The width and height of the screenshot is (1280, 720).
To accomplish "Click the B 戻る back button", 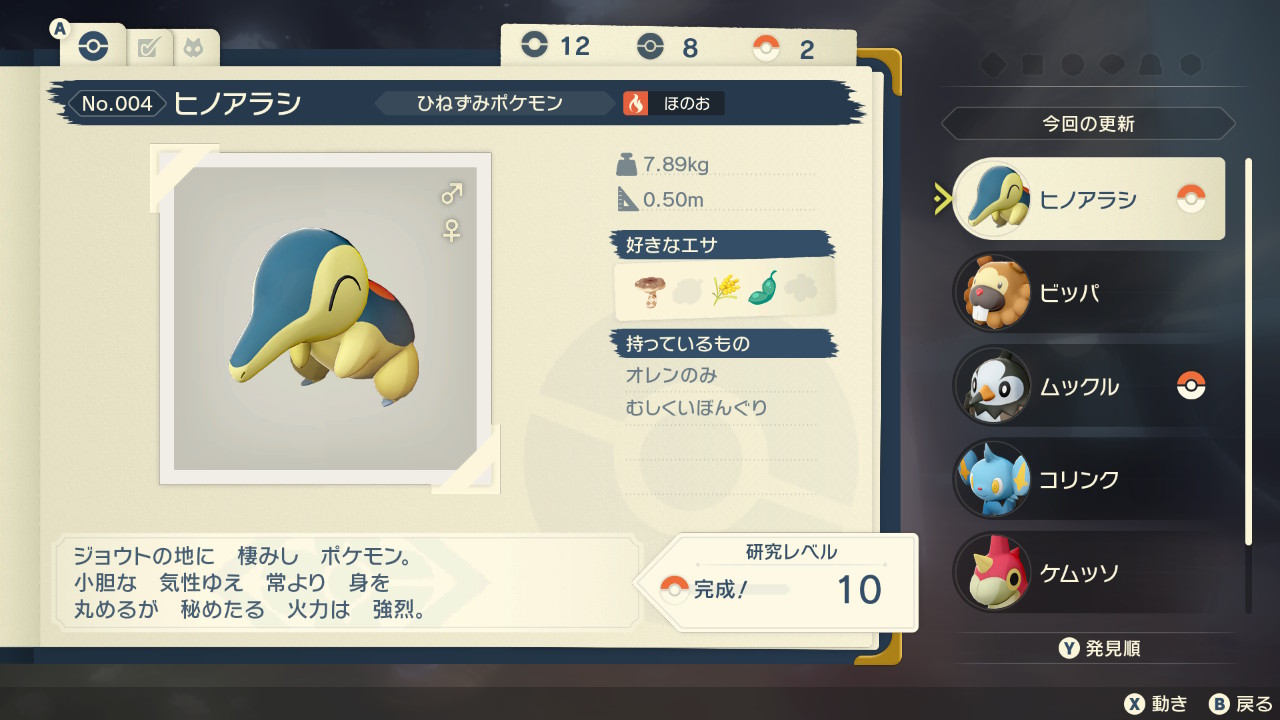I will [1241, 703].
